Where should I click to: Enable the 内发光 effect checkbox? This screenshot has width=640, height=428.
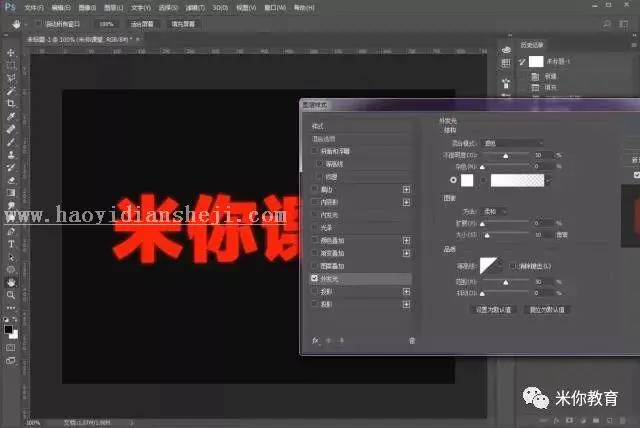click(x=315, y=215)
